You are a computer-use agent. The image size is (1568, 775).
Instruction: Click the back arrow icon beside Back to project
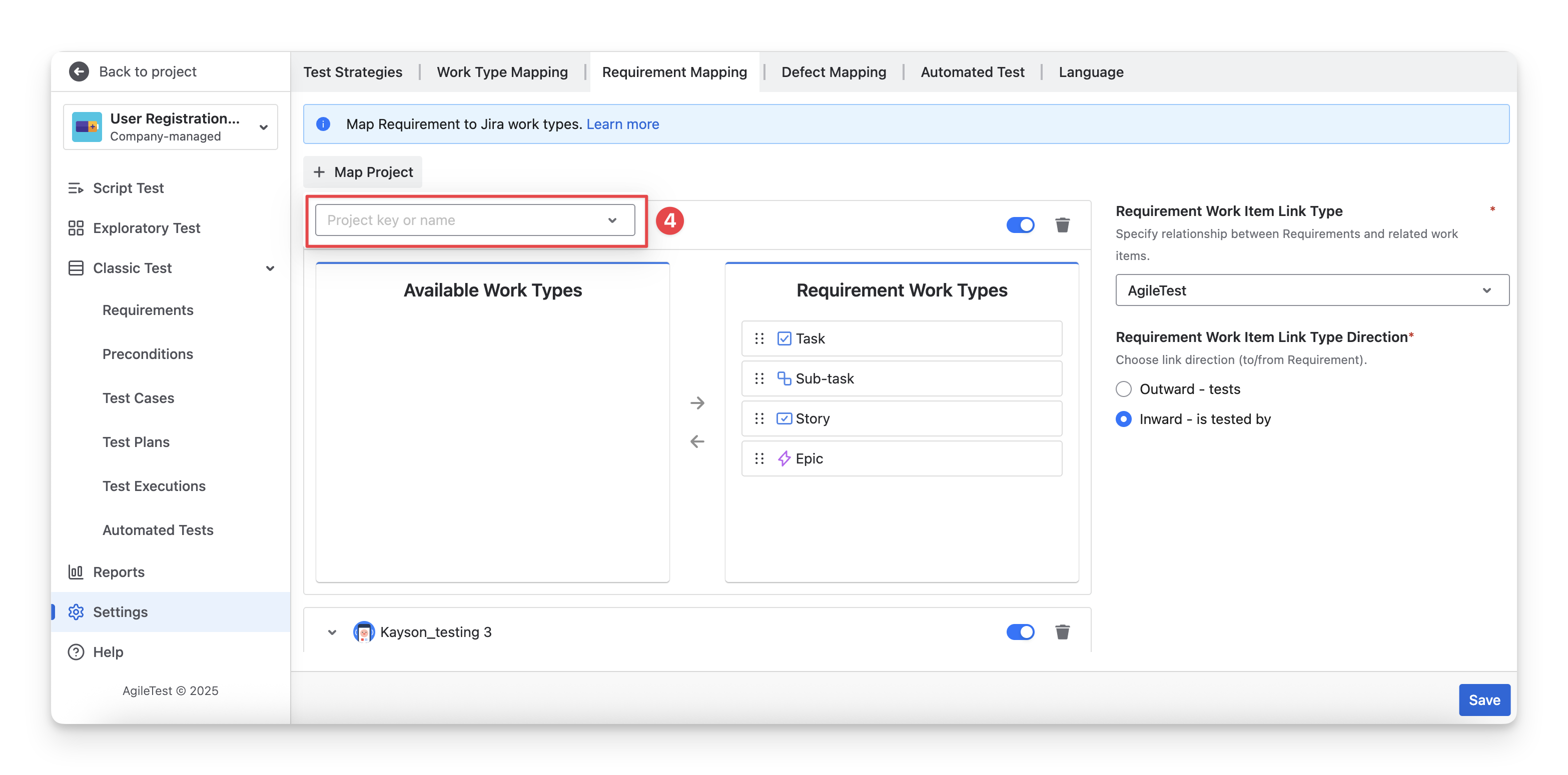pos(79,71)
